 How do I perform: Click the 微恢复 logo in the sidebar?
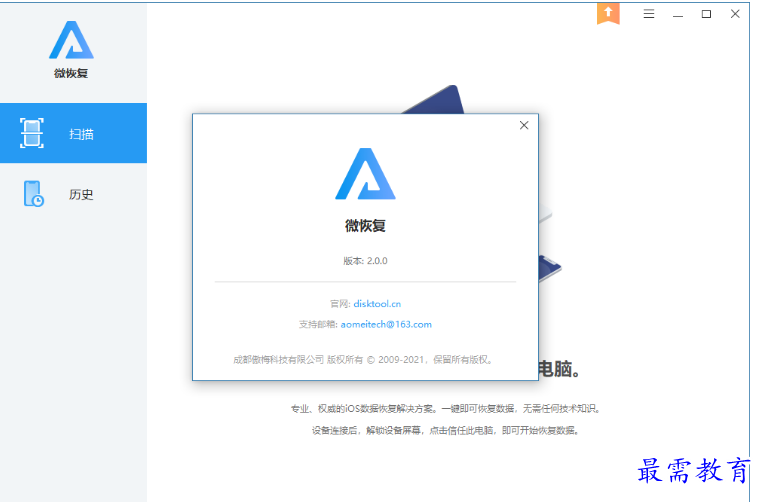click(71, 40)
